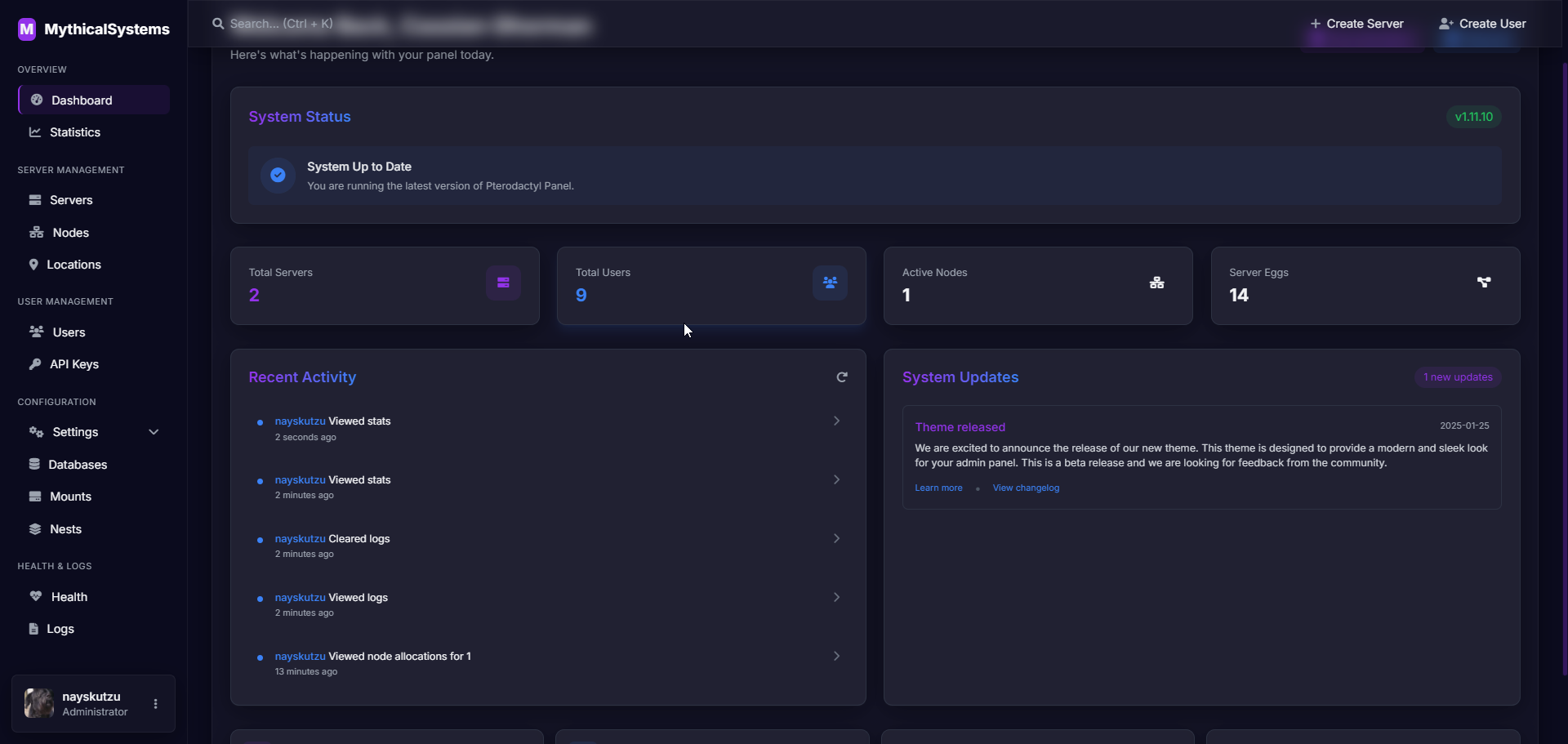Open Logs via the document icon
Image resolution: width=1568 pixels, height=744 pixels.
[x=33, y=628]
